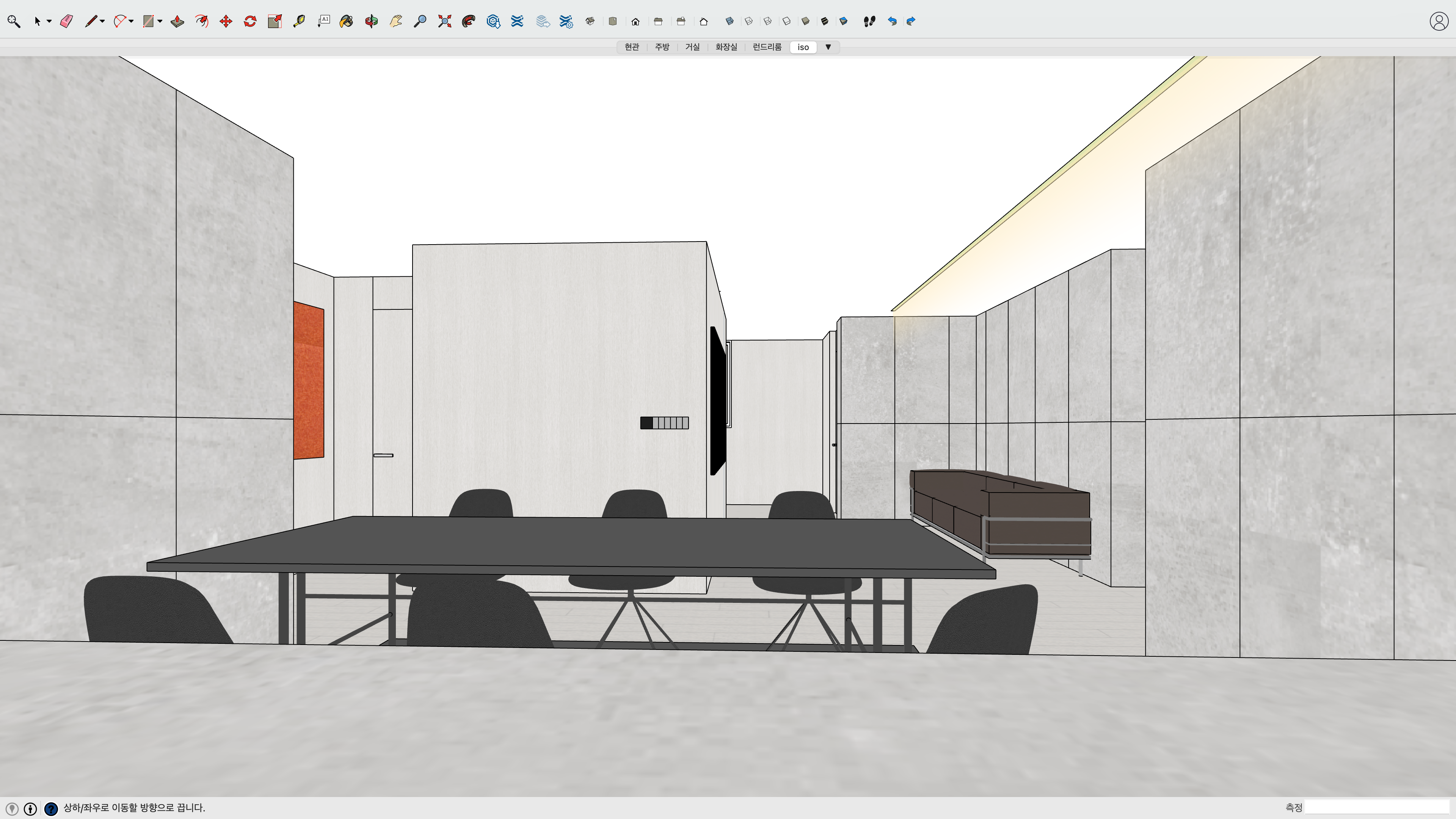
Task: Activate the Walk footprints tool
Action: [x=869, y=22]
